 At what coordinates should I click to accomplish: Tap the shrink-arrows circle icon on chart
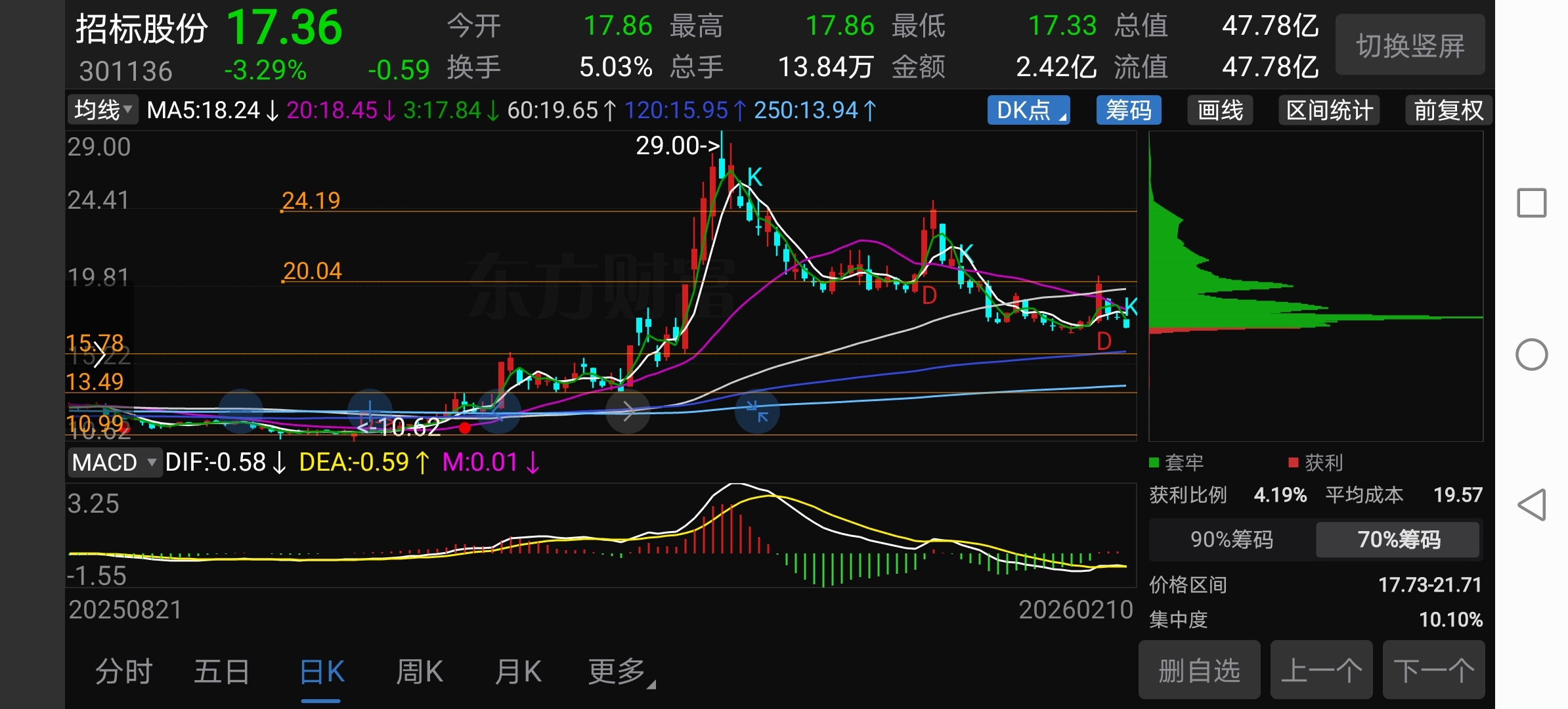pos(757,412)
